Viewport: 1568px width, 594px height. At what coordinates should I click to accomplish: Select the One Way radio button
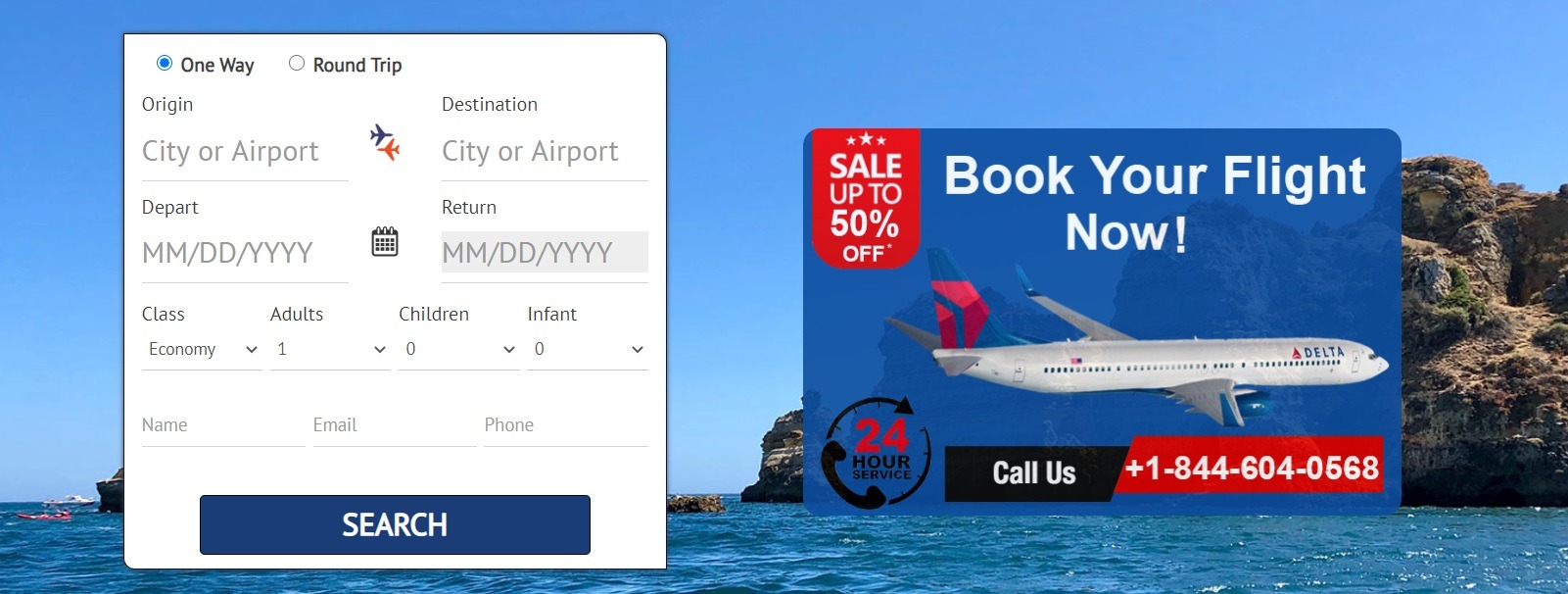coord(165,63)
